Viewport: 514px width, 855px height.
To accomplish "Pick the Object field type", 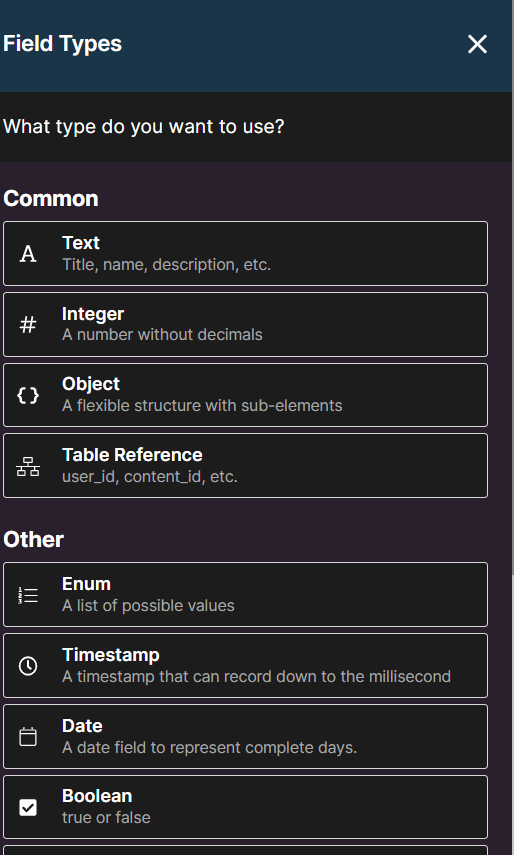I will tap(245, 395).
